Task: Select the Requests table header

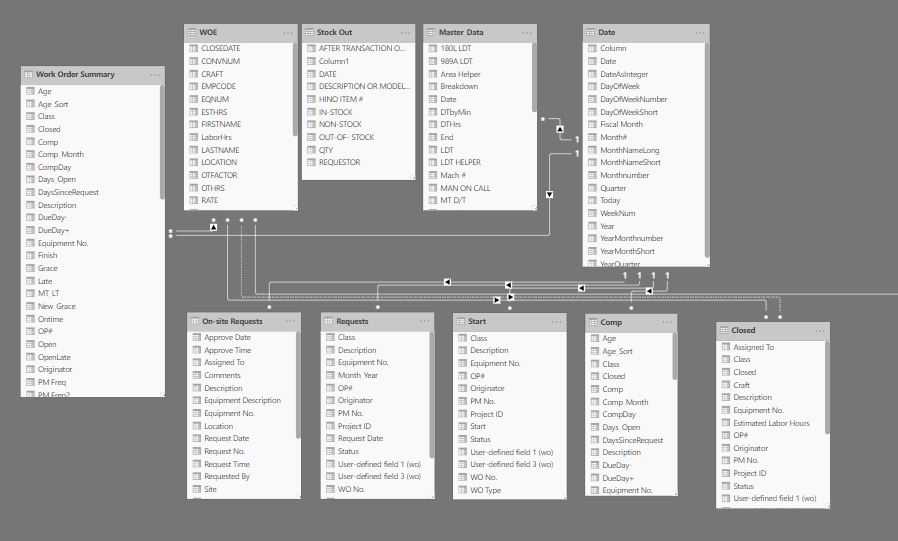Action: [x=377, y=321]
